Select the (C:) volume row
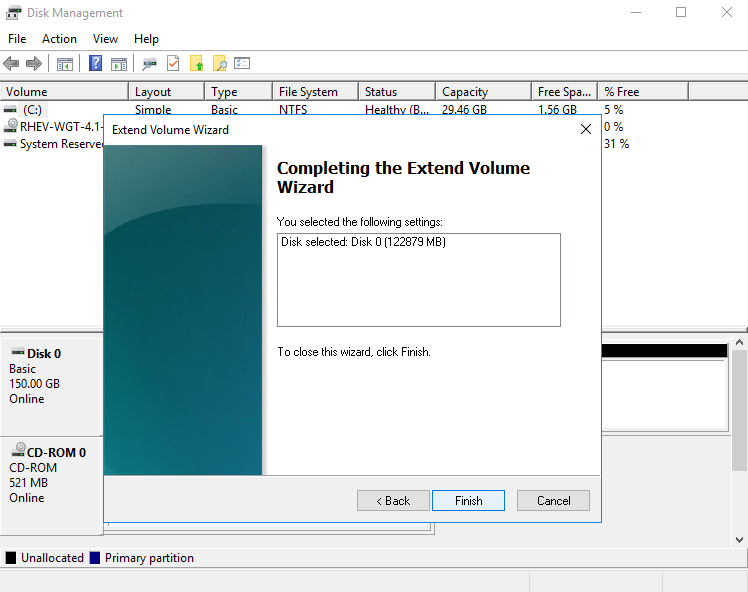 tap(32, 110)
